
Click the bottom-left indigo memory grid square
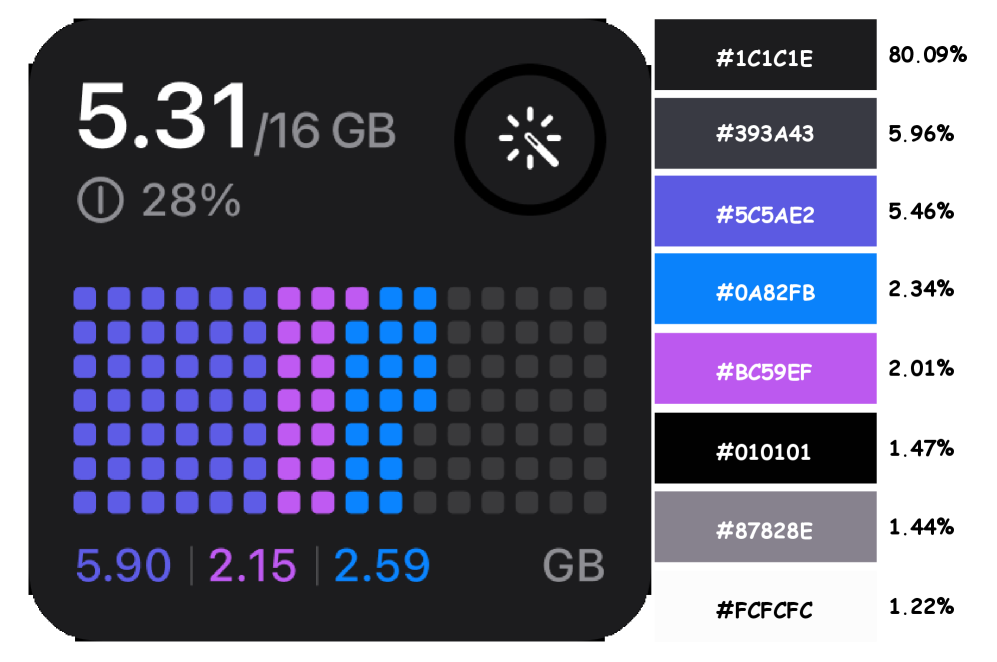click(85, 502)
